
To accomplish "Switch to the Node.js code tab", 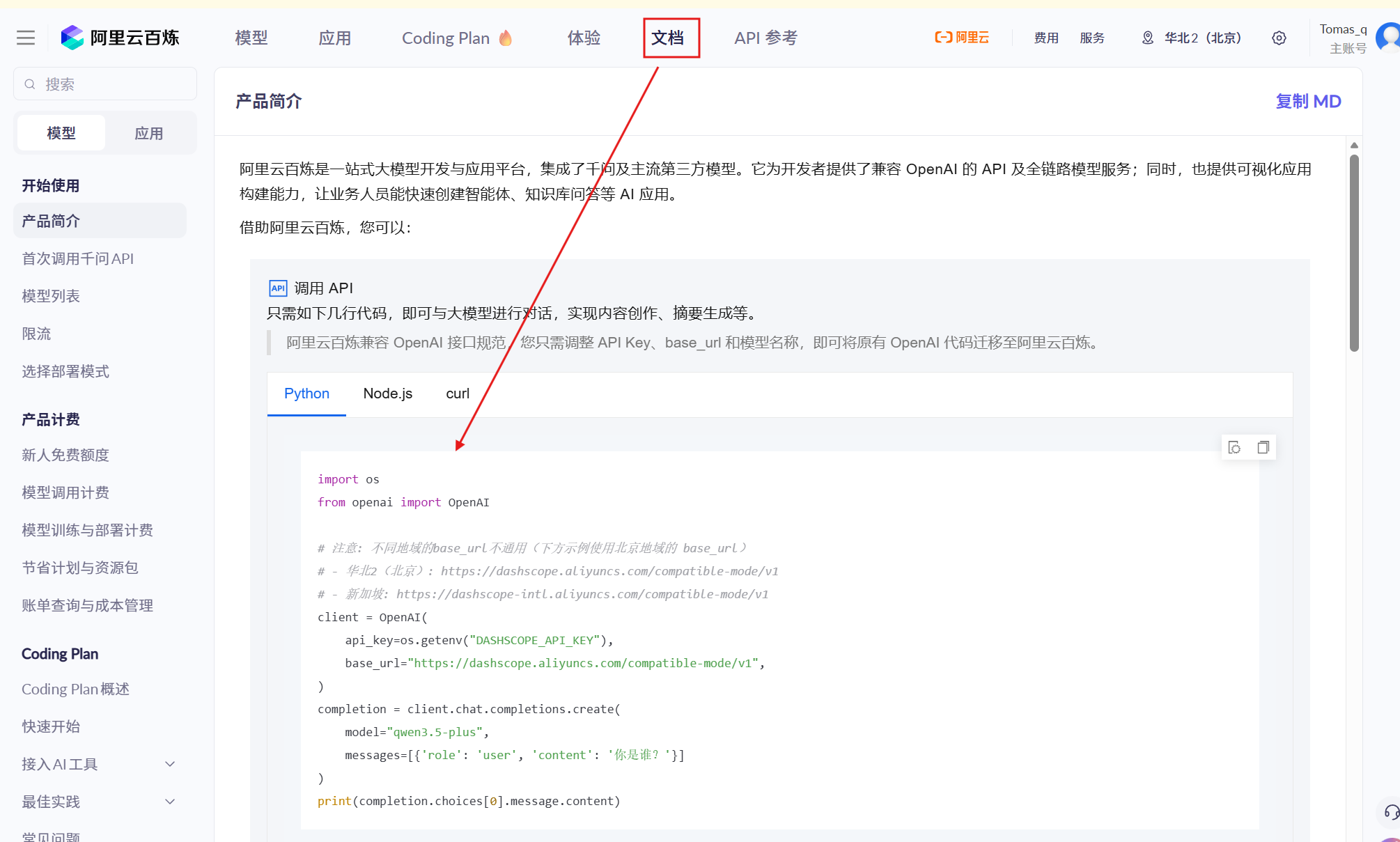I will click(387, 393).
